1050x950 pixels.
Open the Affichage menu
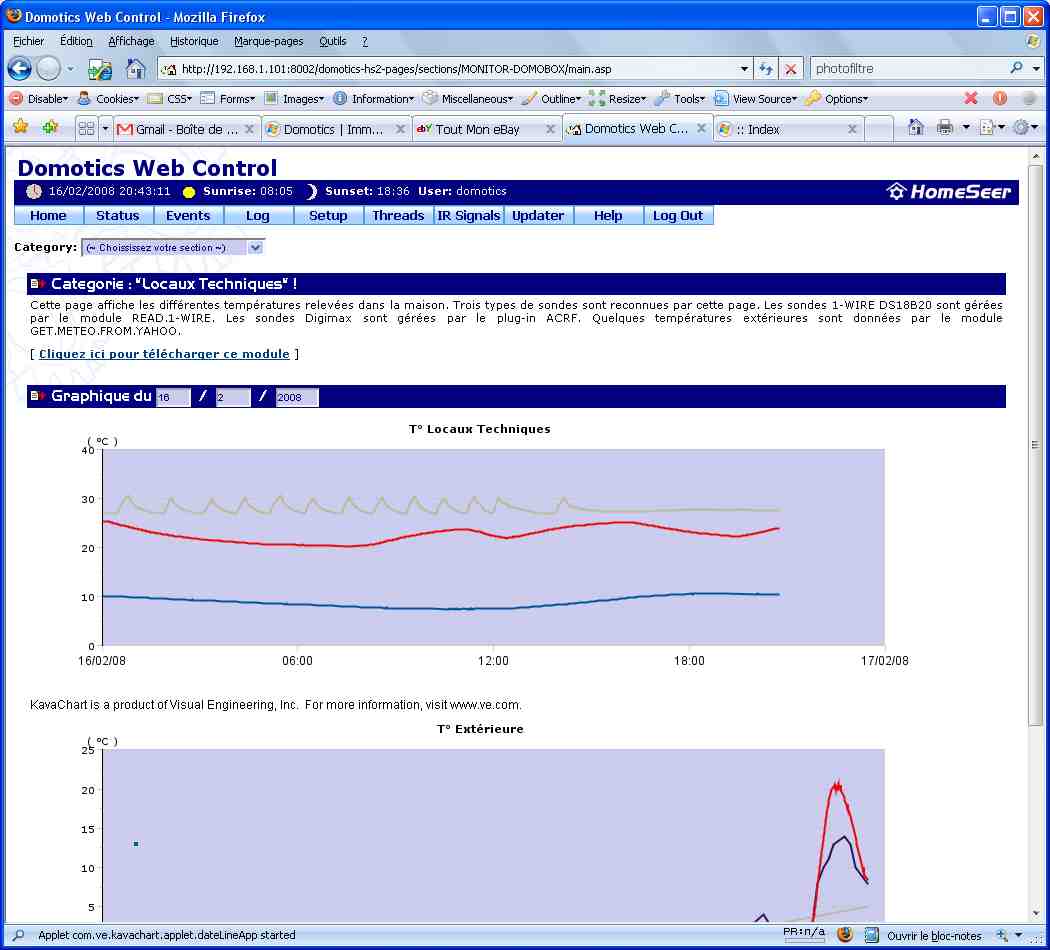pos(131,41)
